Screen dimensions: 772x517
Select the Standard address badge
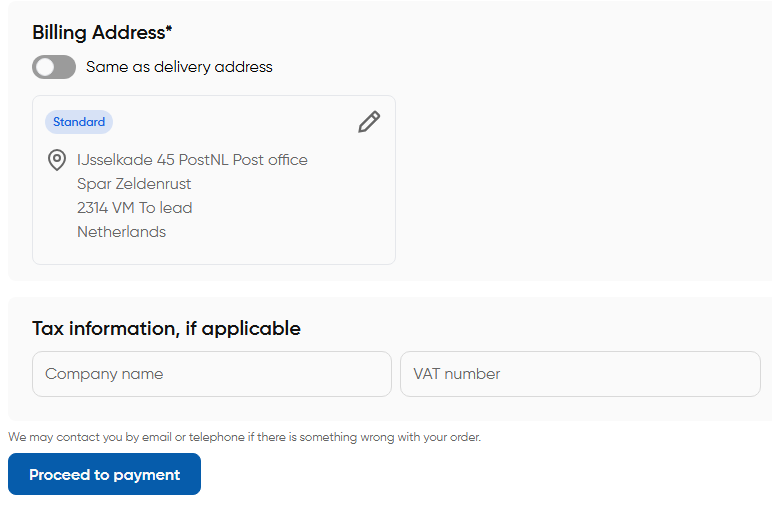tap(79, 122)
